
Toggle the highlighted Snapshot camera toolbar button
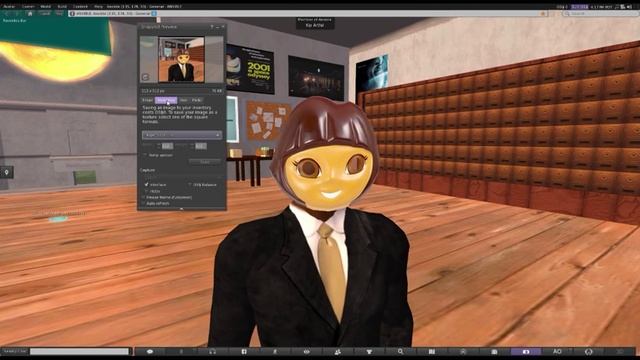pos(526,351)
